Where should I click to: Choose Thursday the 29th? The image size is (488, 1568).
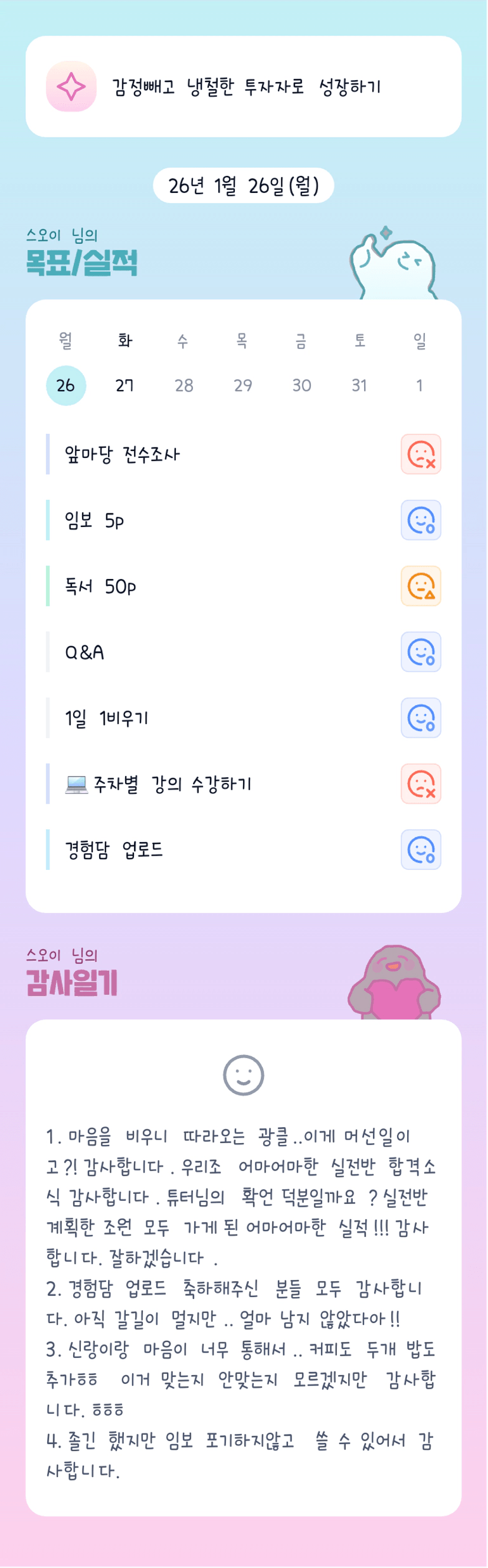pyautogui.click(x=243, y=385)
